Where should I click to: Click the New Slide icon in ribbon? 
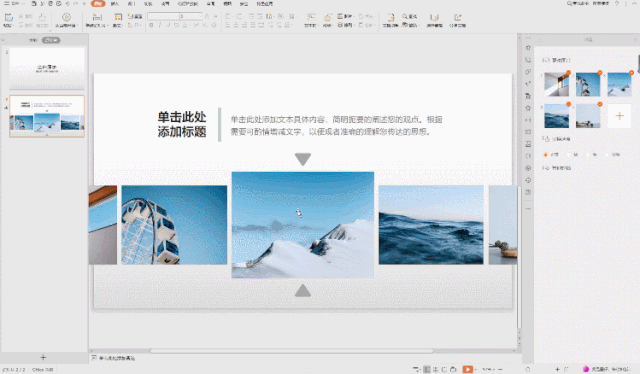[97, 17]
